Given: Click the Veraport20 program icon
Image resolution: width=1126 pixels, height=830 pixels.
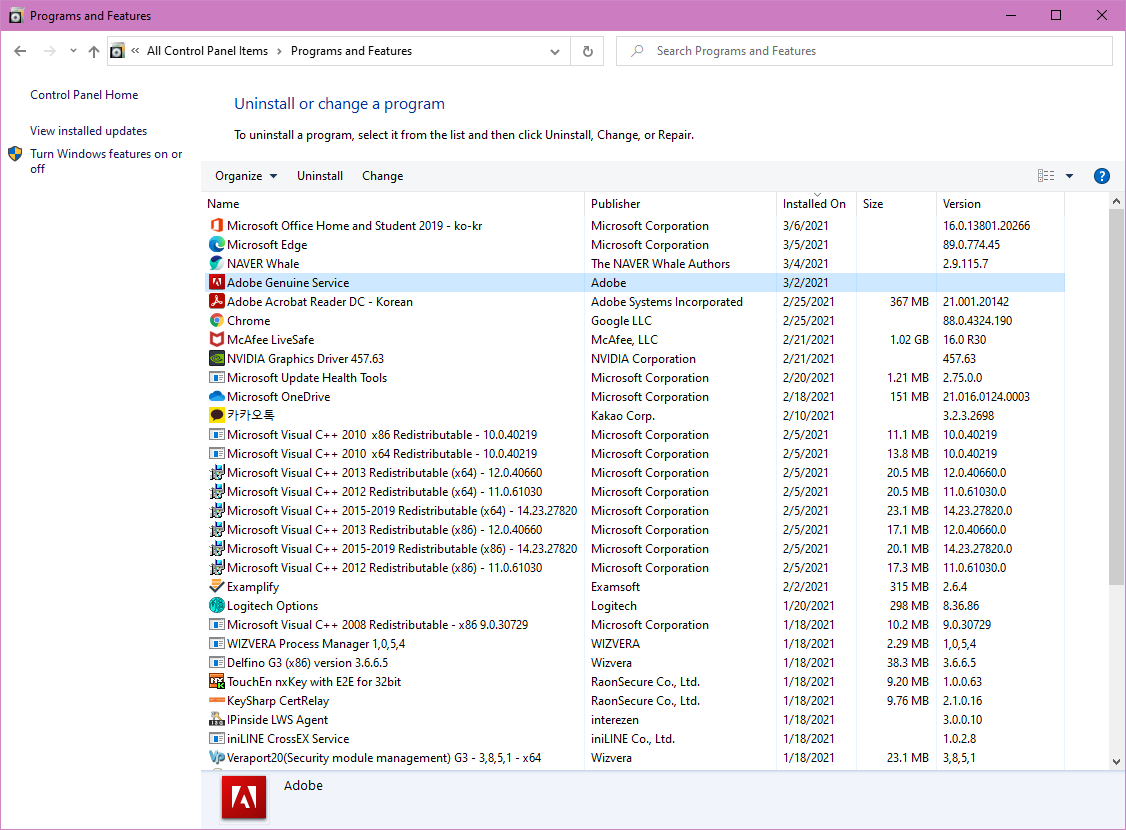Looking at the screenshot, I should [x=216, y=757].
